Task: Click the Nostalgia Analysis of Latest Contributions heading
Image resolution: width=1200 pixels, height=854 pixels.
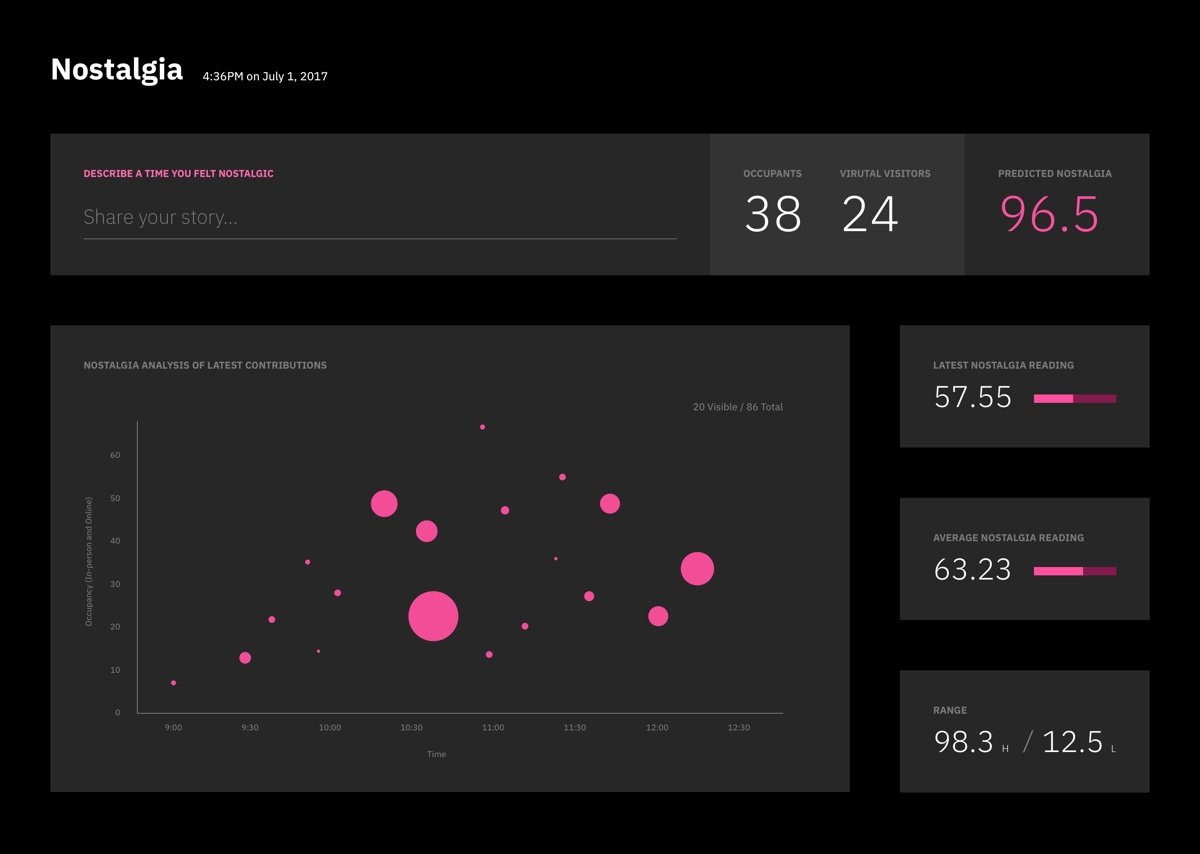Action: pyautogui.click(x=205, y=365)
